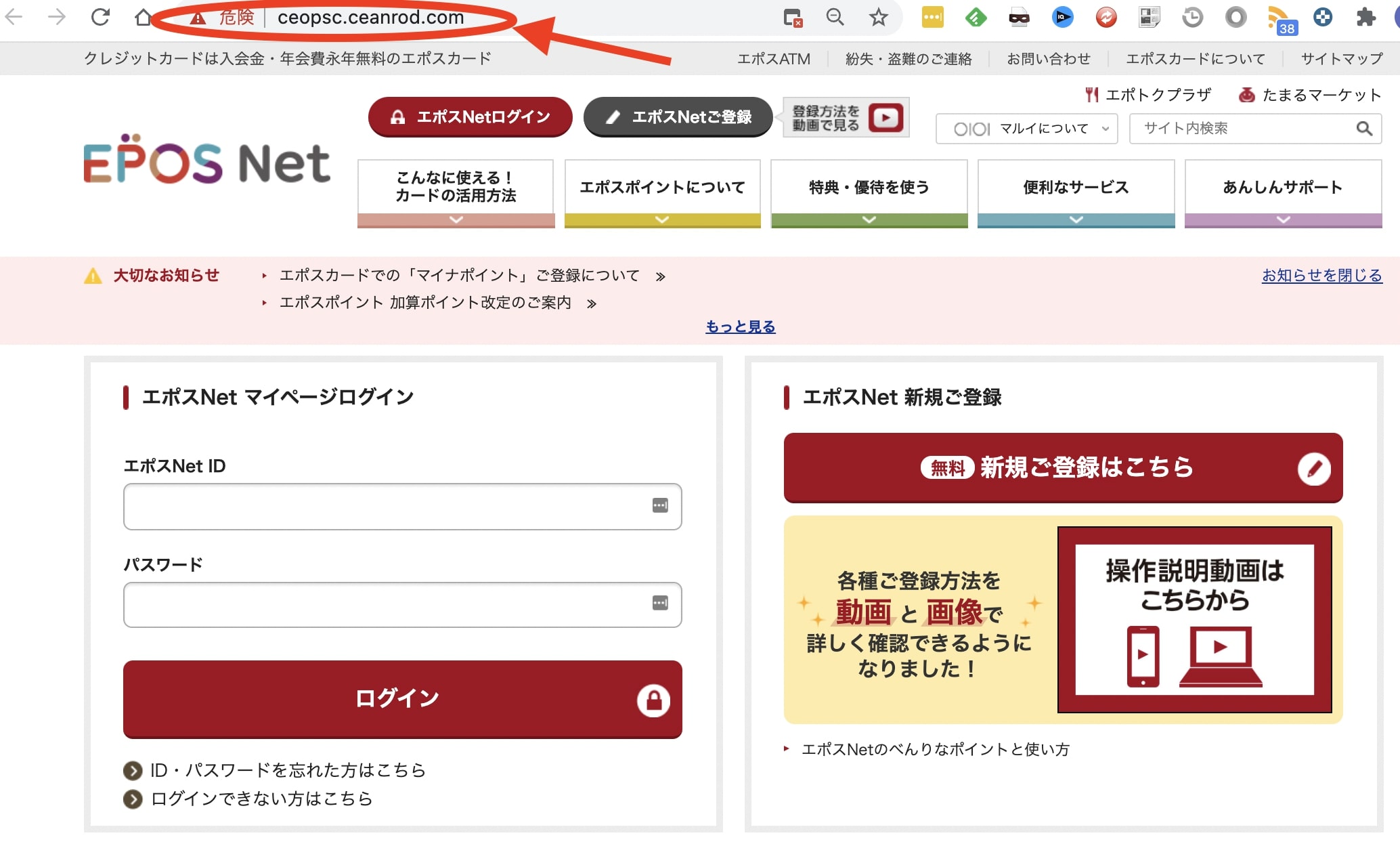
Task: Open エポスATM in top menu
Action: [773, 59]
